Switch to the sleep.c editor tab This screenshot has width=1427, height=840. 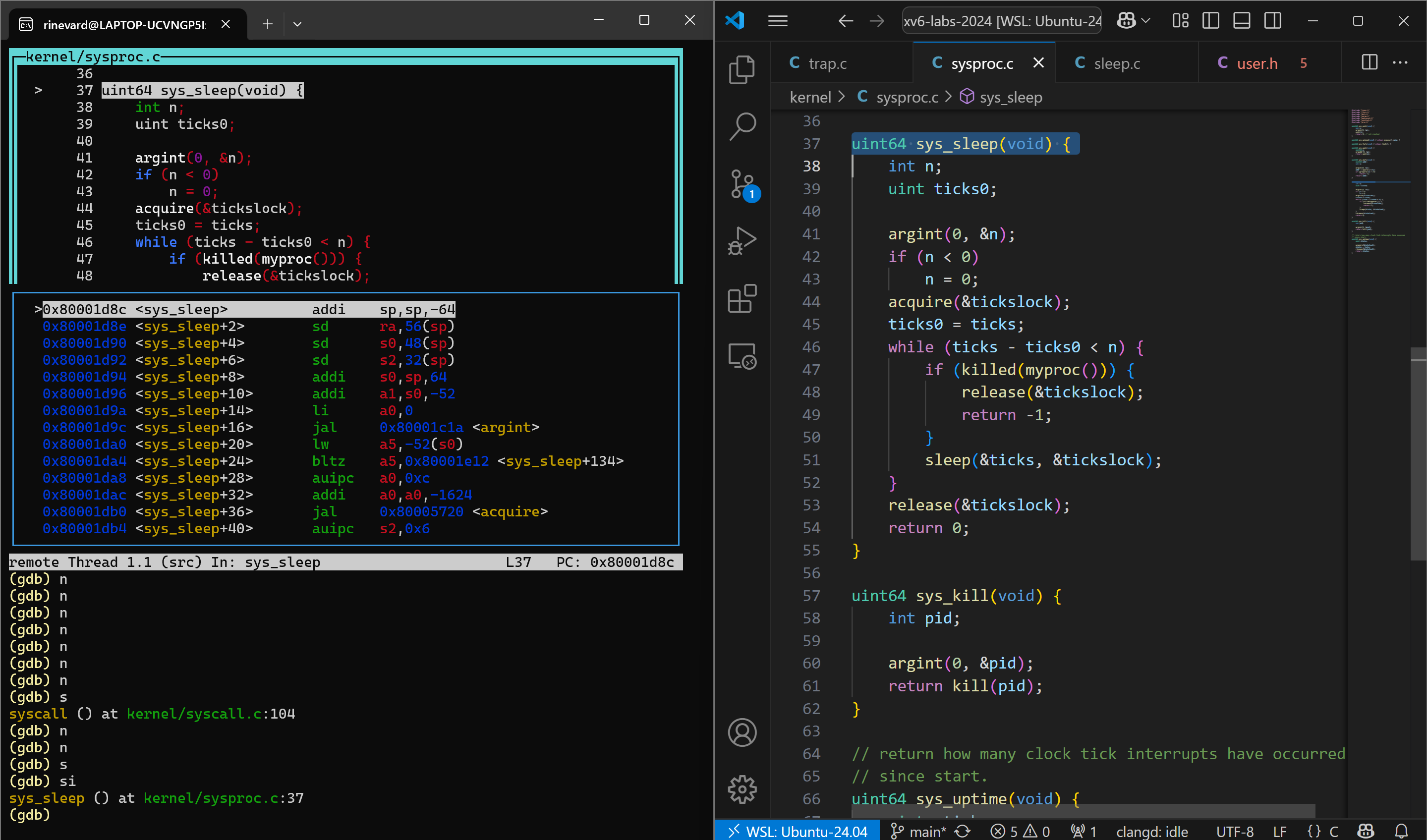tap(1117, 63)
